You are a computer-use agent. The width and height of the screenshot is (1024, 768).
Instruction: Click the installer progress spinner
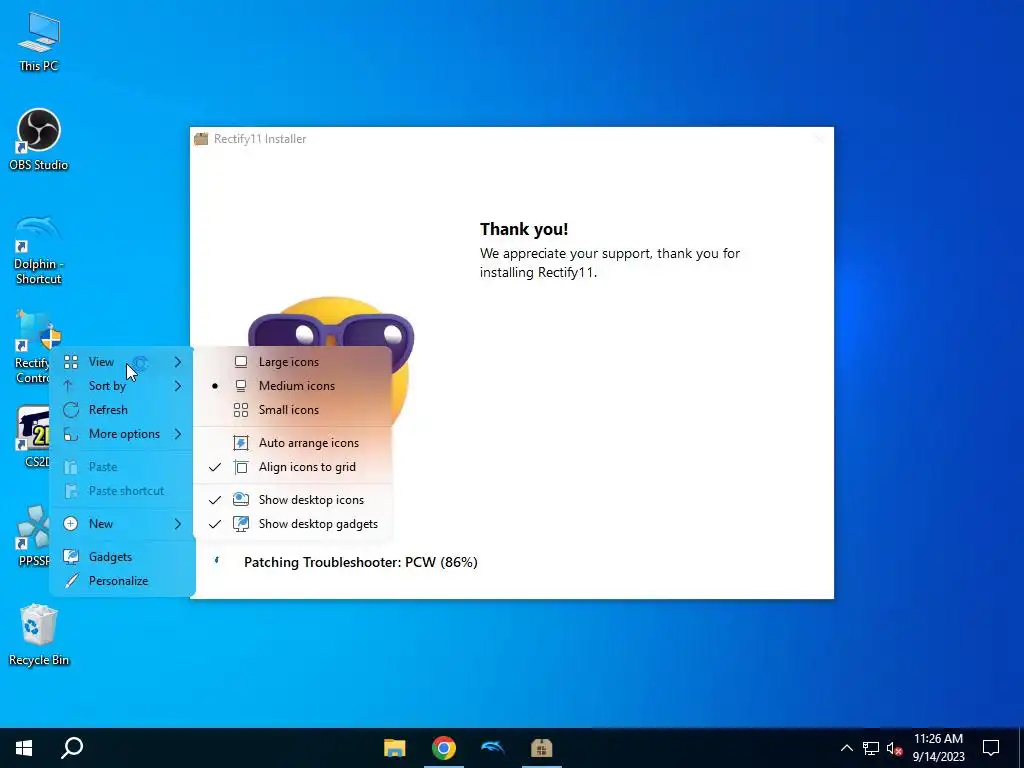click(217, 560)
